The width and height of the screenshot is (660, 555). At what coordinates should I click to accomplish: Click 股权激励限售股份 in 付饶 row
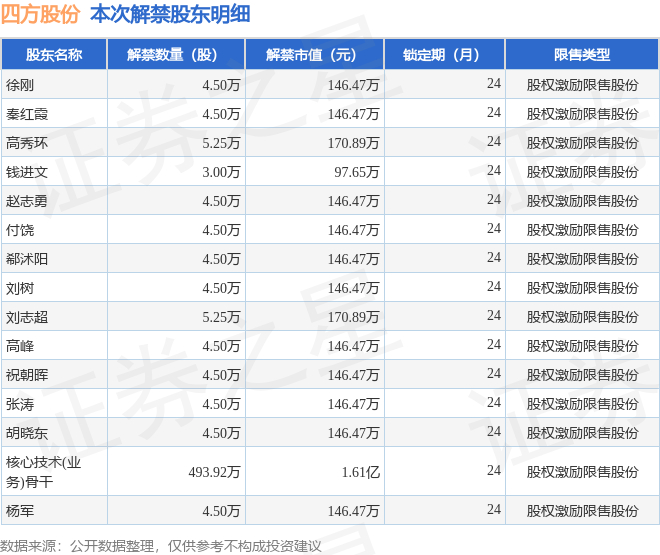point(583,231)
